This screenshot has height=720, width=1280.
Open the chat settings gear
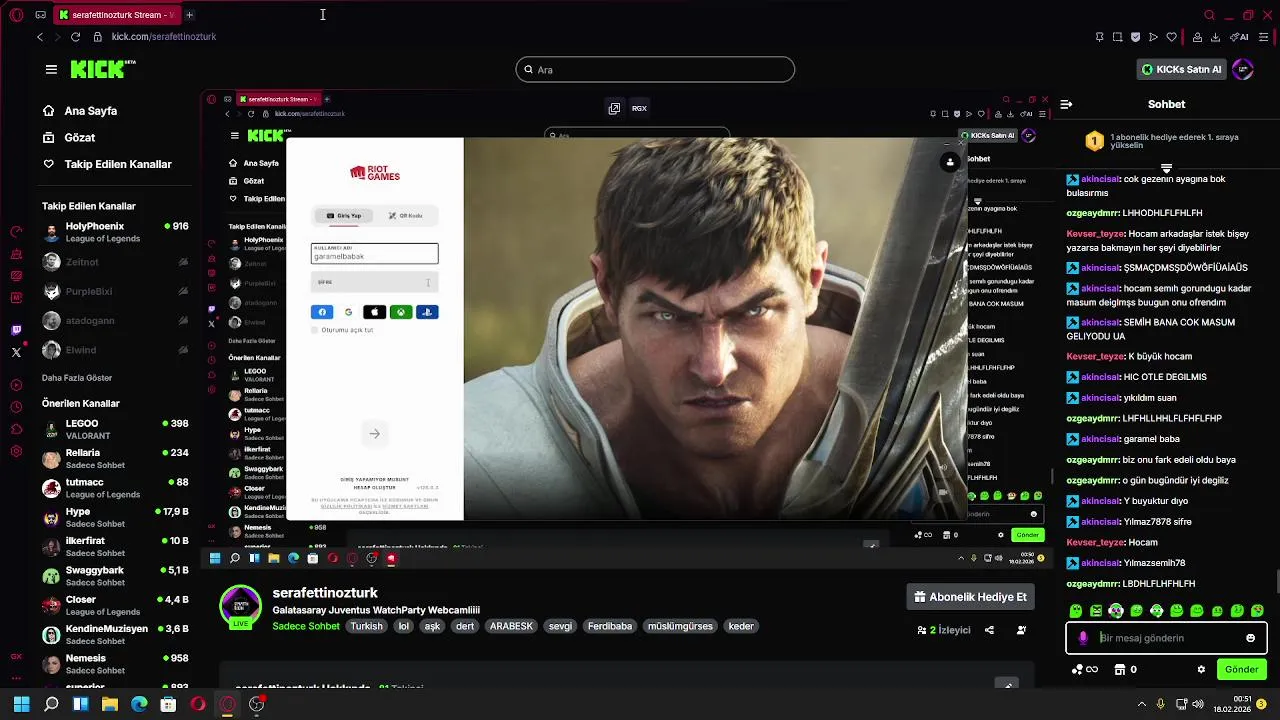1201,670
